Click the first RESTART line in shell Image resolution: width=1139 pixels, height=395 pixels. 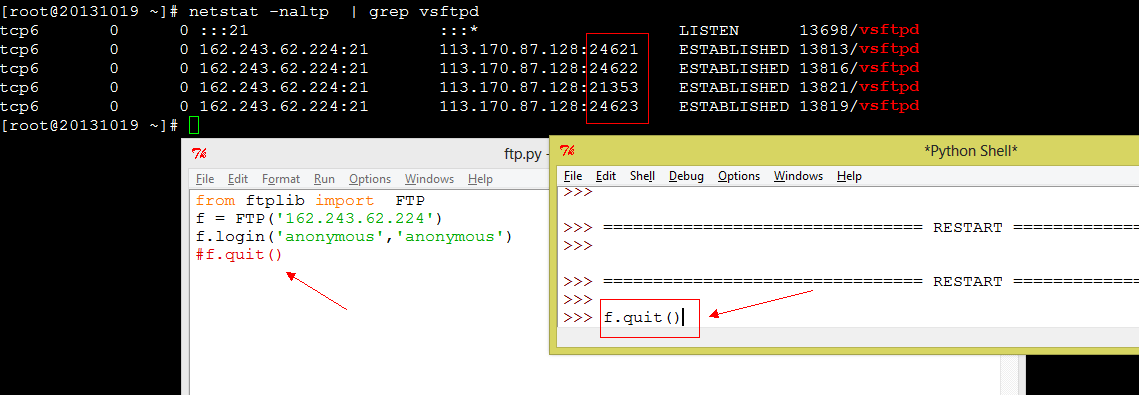(x=871, y=227)
